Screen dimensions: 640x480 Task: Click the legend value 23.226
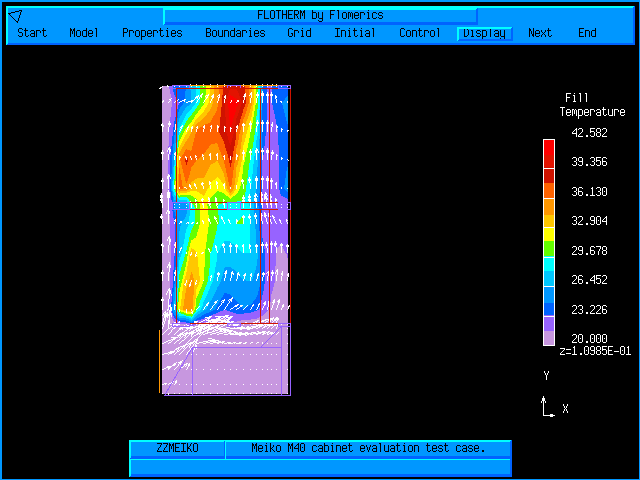click(x=589, y=310)
